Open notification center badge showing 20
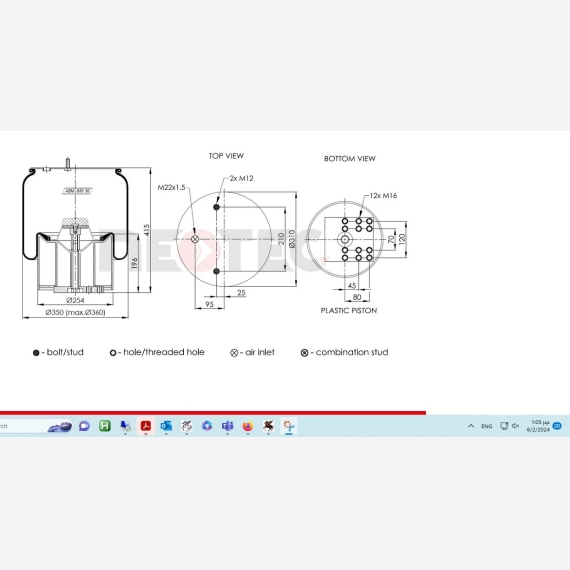The image size is (570, 570). pyautogui.click(x=557, y=426)
